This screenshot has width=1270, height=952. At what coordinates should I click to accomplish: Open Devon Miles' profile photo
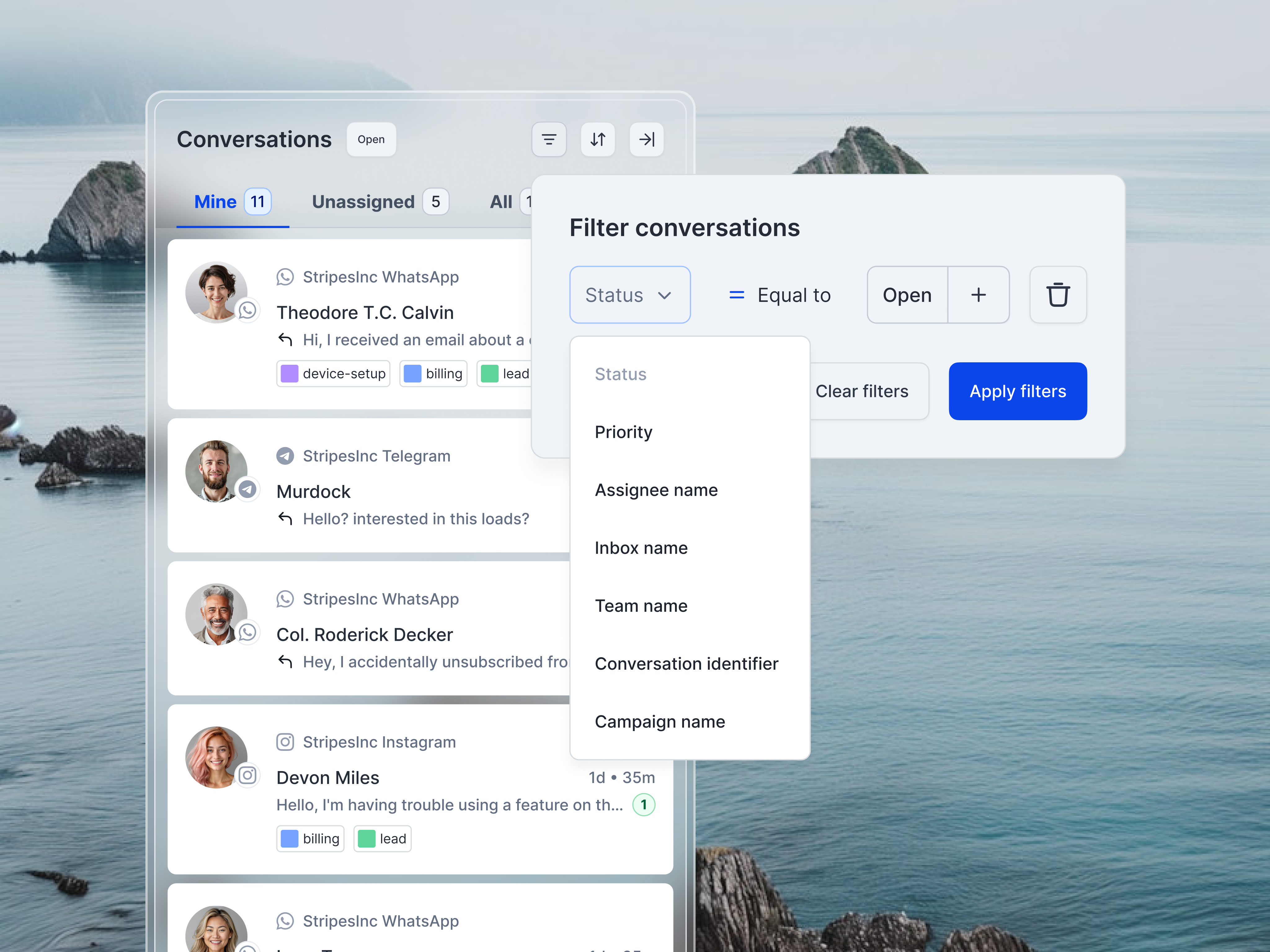216,757
